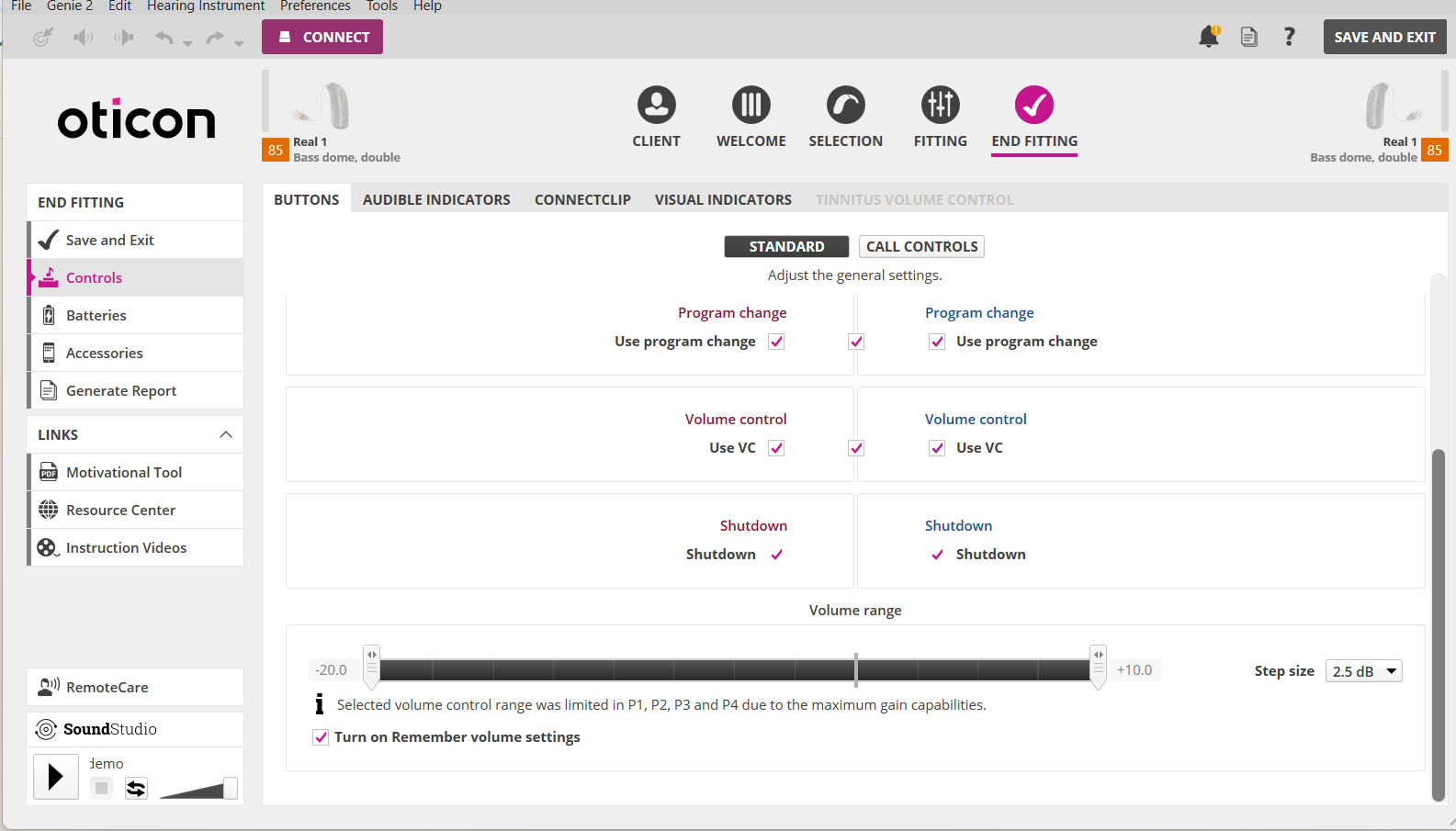Click the question mark help icon
The height and width of the screenshot is (831, 1456).
click(x=1290, y=37)
